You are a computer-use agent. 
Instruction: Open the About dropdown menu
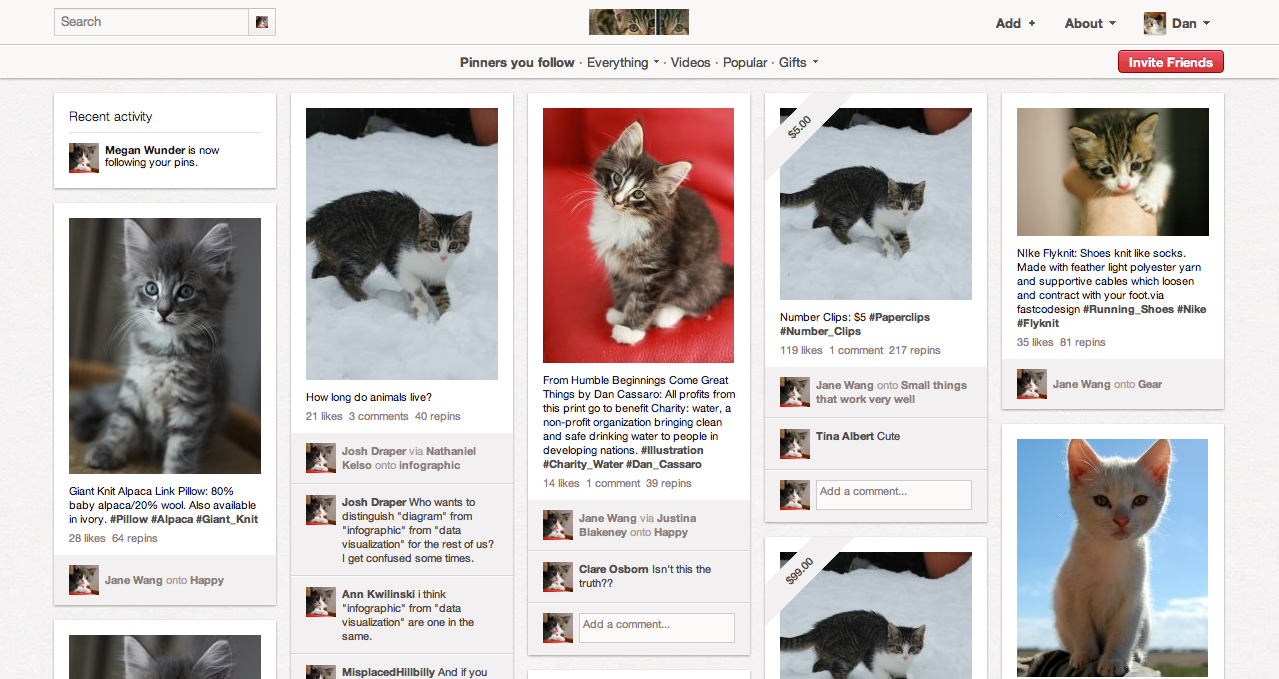tap(1089, 23)
